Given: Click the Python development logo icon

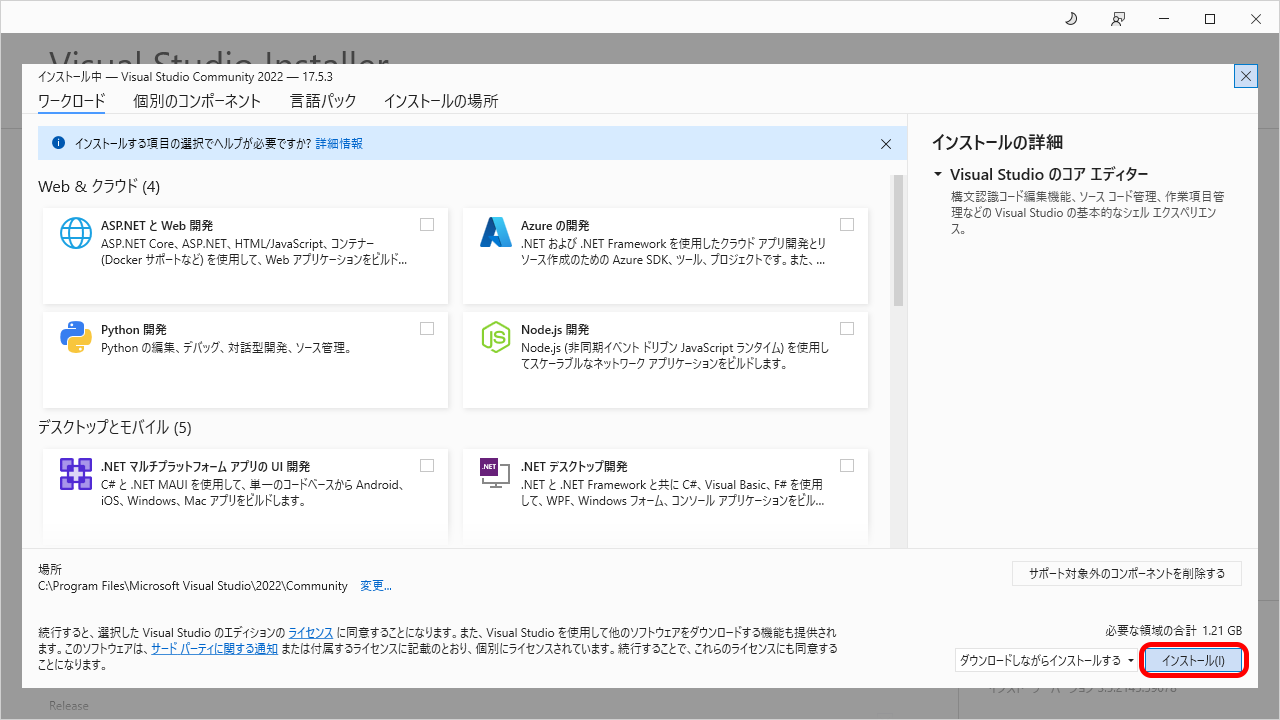Looking at the screenshot, I should click(76, 338).
